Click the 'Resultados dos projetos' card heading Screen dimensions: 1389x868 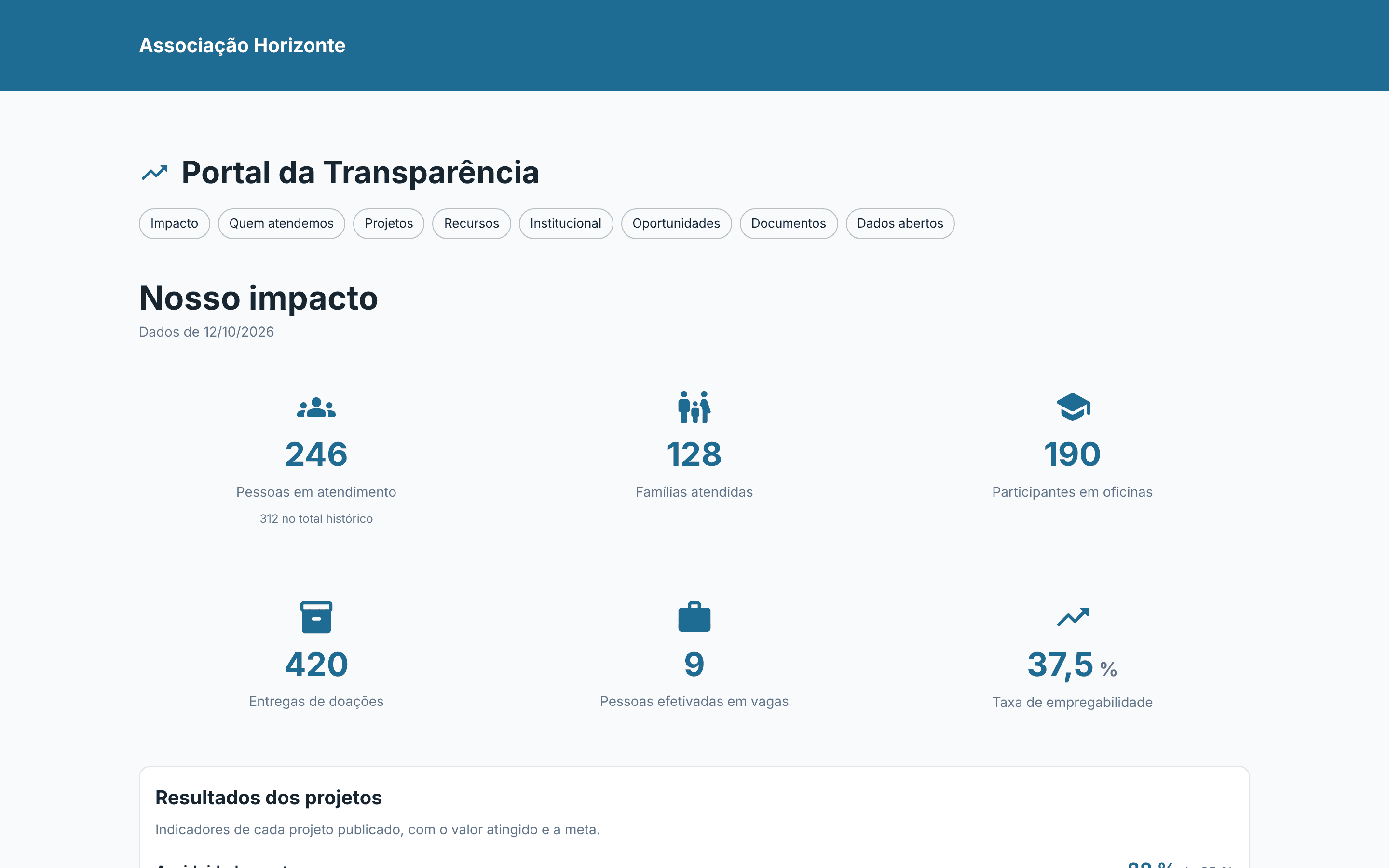[x=269, y=798]
